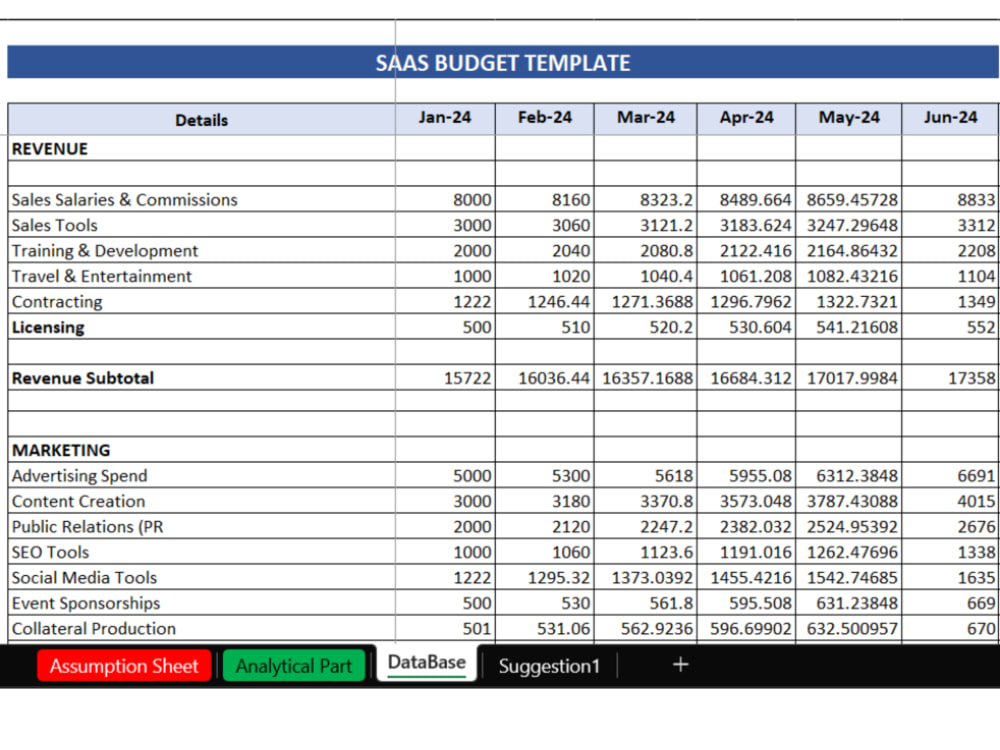This screenshot has height=750, width=1000.
Task: Select the SAAS BUDGET TEMPLATE title cell
Action: tap(503, 62)
